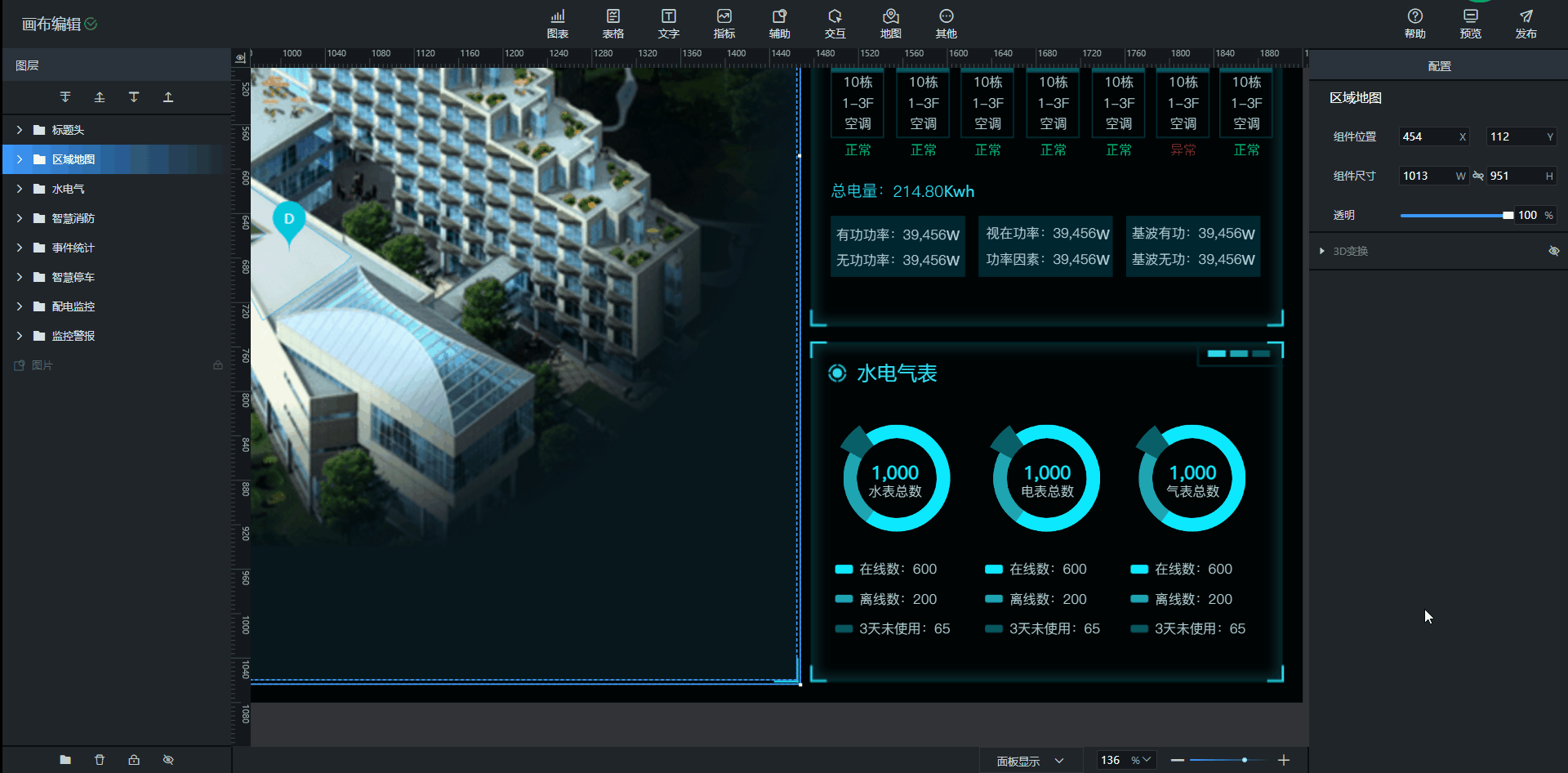Expand the 水电气 layer group
This screenshot has width=1568, height=773.
pos(20,189)
